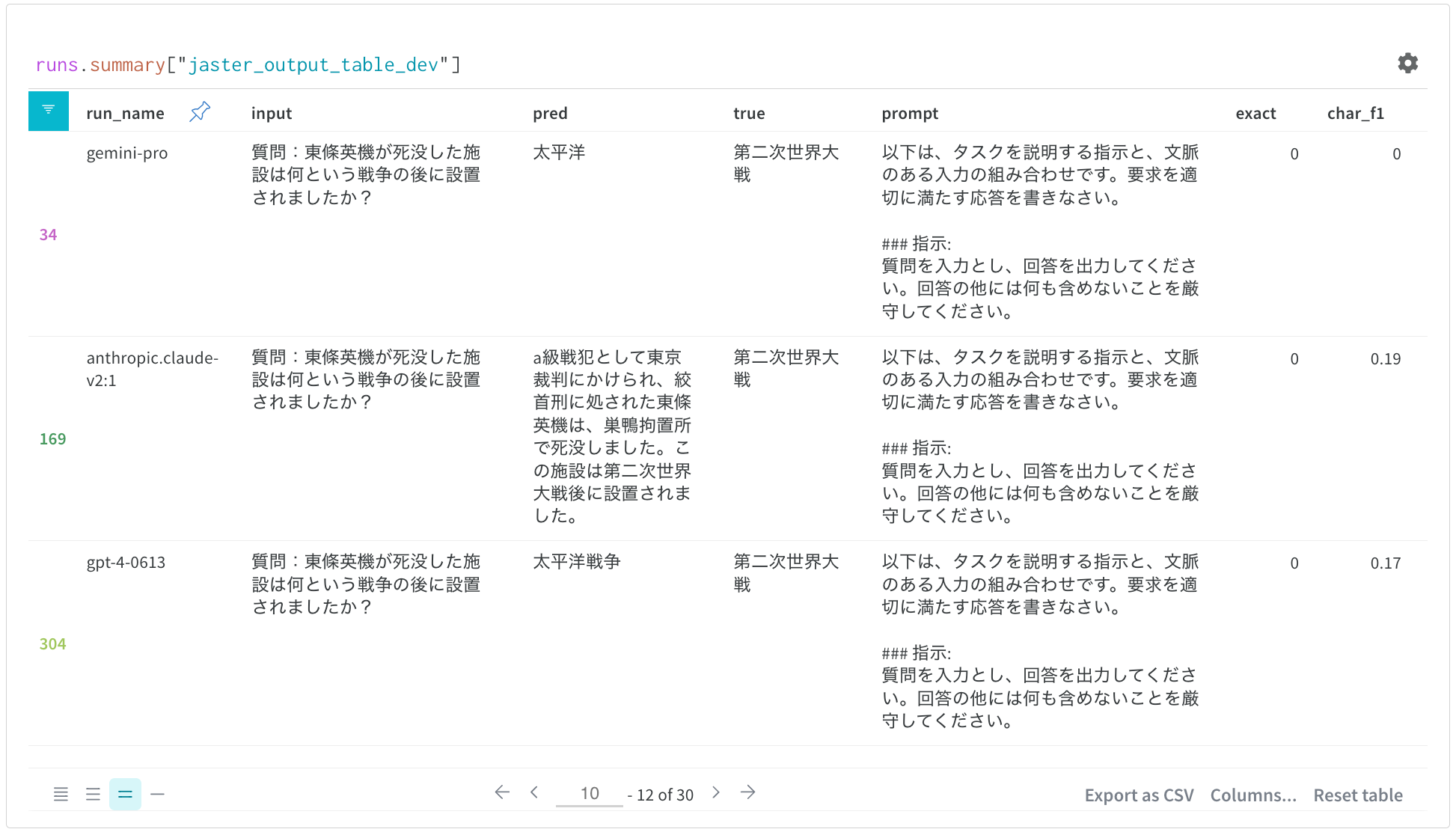
Task: Select the single-line row height option
Action: point(157,794)
